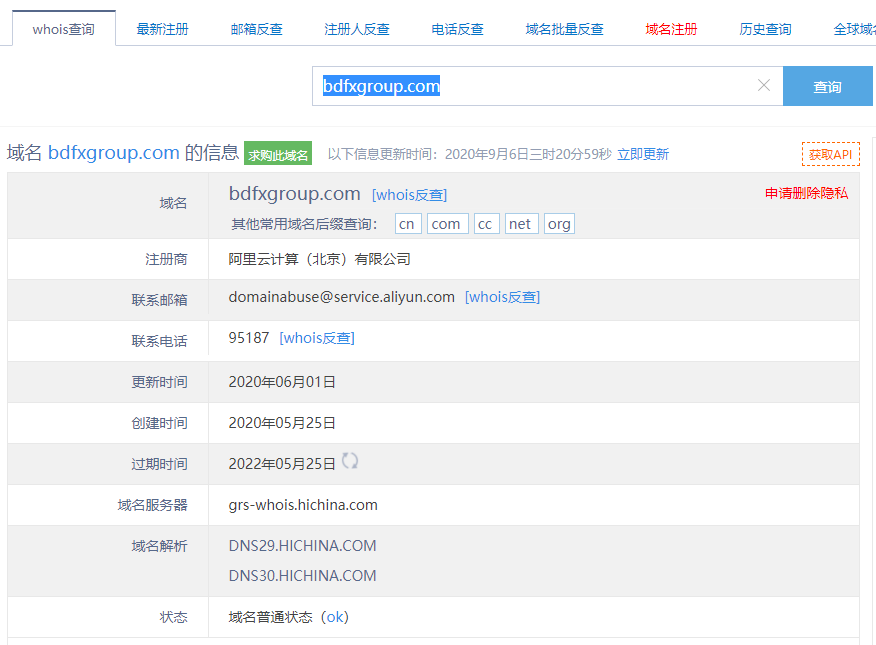876x645 pixels.
Task: Click the 申请删除隐私 link
Action: [x=806, y=193]
